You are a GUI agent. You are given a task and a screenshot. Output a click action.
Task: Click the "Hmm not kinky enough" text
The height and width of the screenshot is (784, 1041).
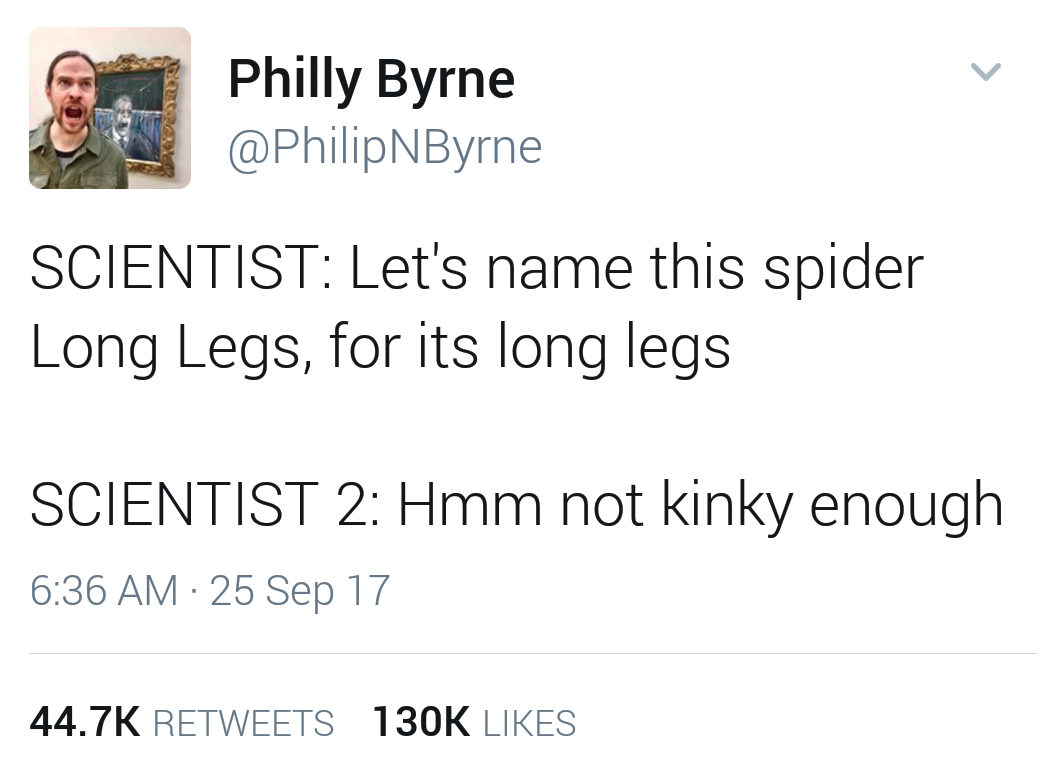pyautogui.click(x=700, y=505)
